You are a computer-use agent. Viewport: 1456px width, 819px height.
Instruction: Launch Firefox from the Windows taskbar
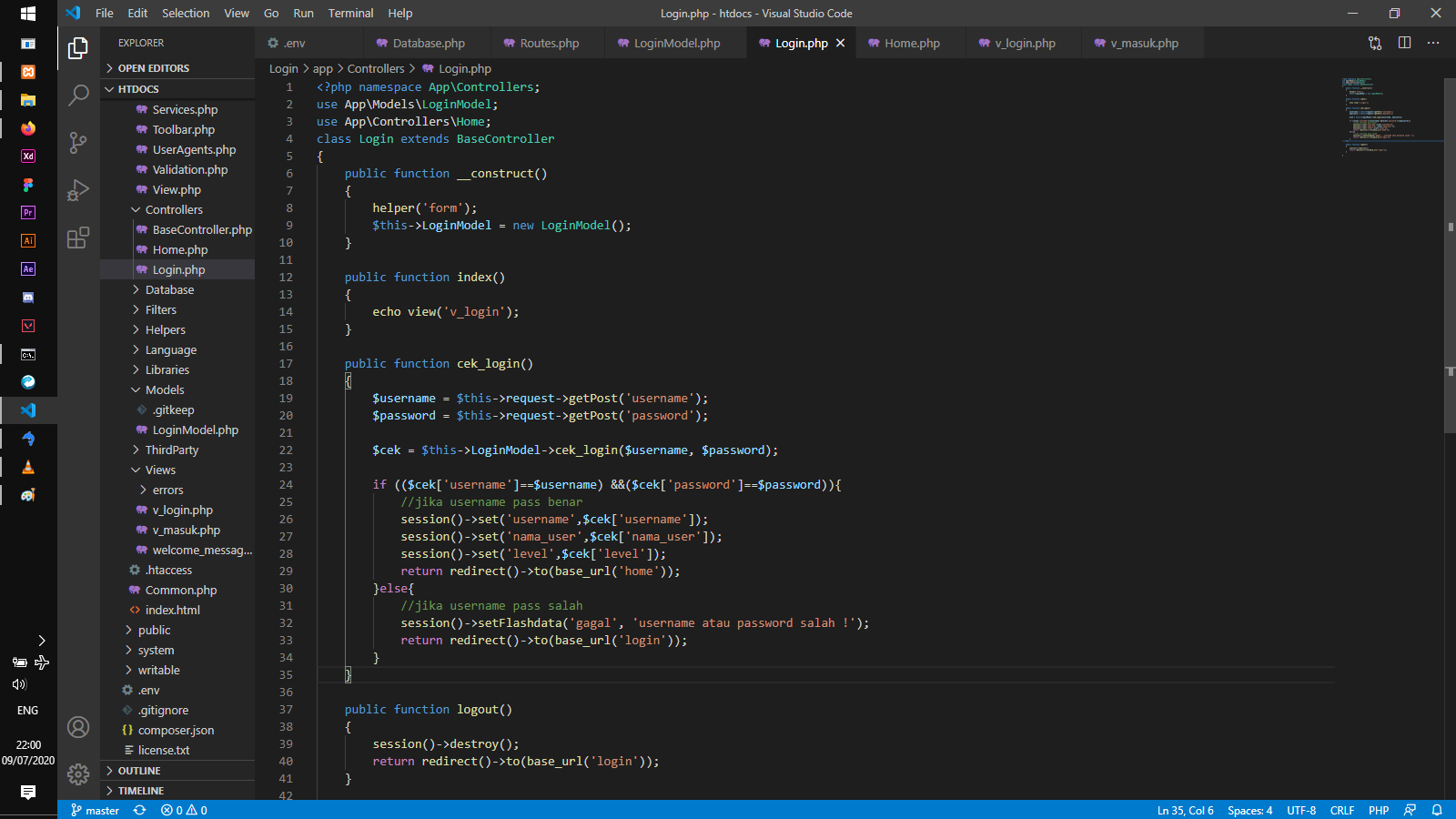tap(27, 128)
